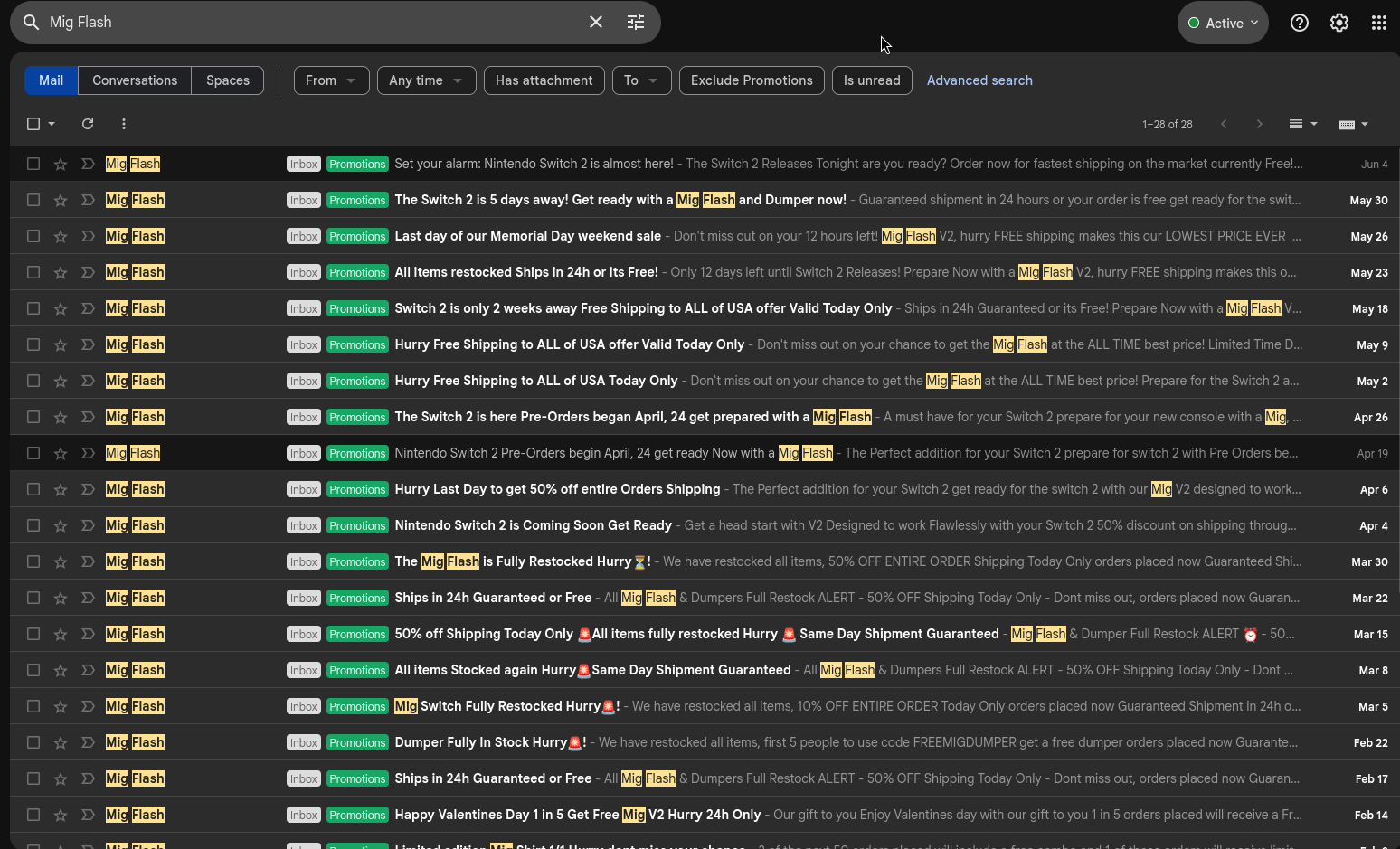Star the Apr 19 Pre-Orders email

coord(61,453)
